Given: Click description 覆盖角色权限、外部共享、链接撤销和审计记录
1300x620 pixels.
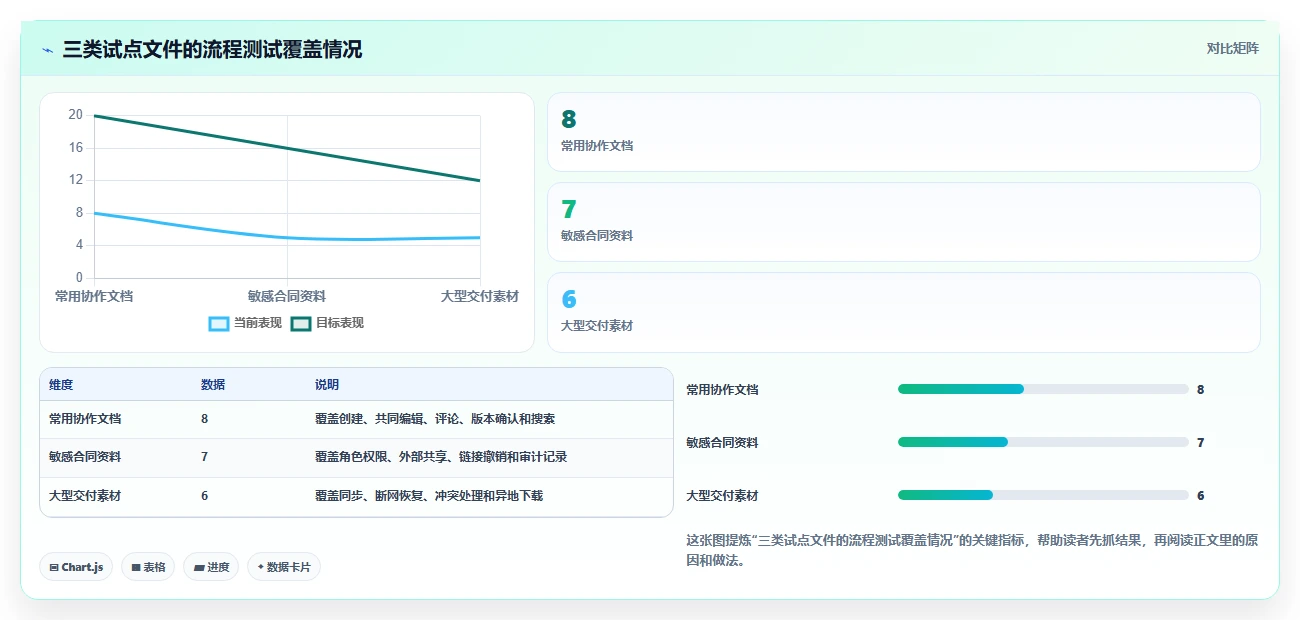Looking at the screenshot, I should point(441,457).
